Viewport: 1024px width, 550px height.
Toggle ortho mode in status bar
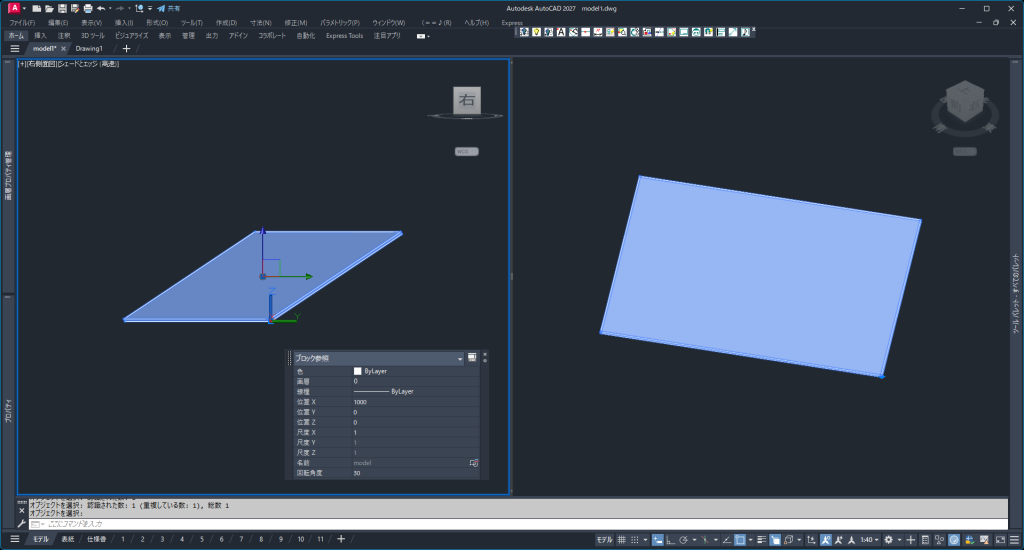pyautogui.click(x=670, y=539)
